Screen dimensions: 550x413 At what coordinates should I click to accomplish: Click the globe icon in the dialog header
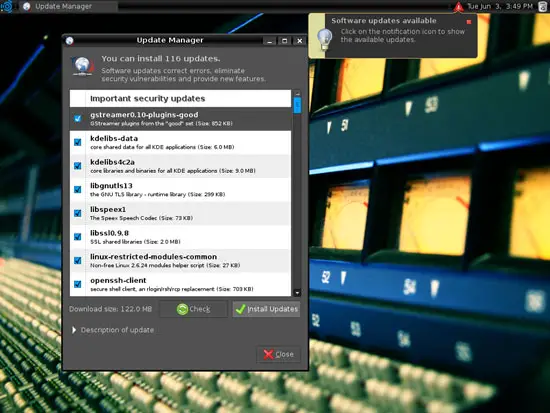coord(83,66)
